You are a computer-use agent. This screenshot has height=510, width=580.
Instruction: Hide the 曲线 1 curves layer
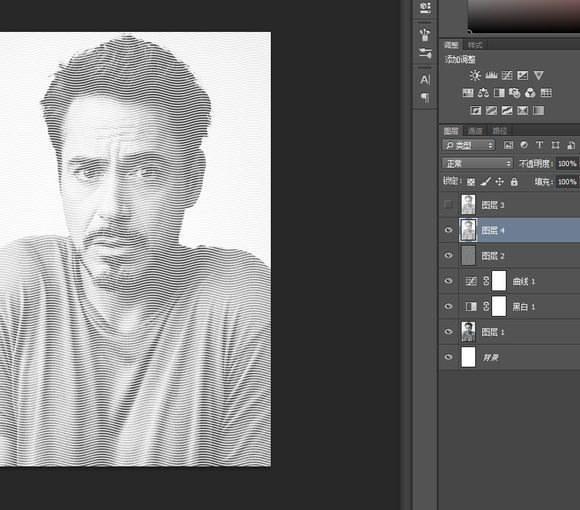tap(448, 281)
